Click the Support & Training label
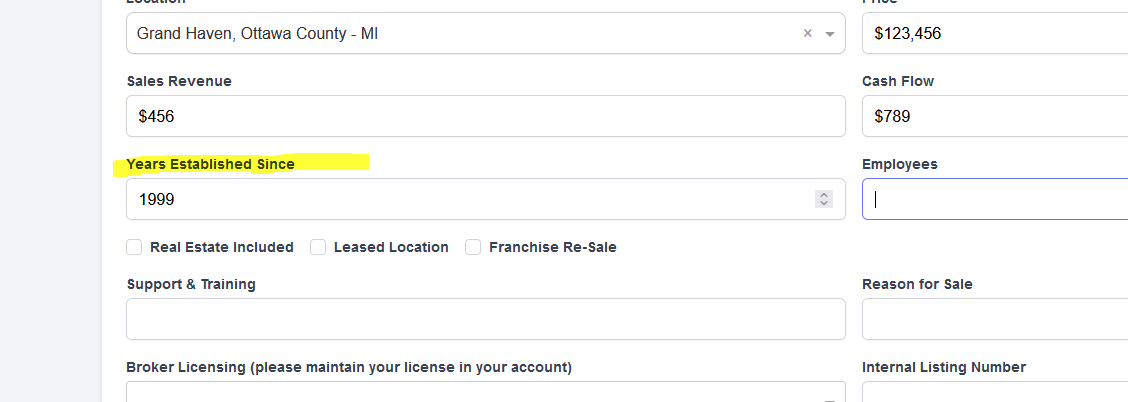Image resolution: width=1128 pixels, height=402 pixels. coord(191,284)
